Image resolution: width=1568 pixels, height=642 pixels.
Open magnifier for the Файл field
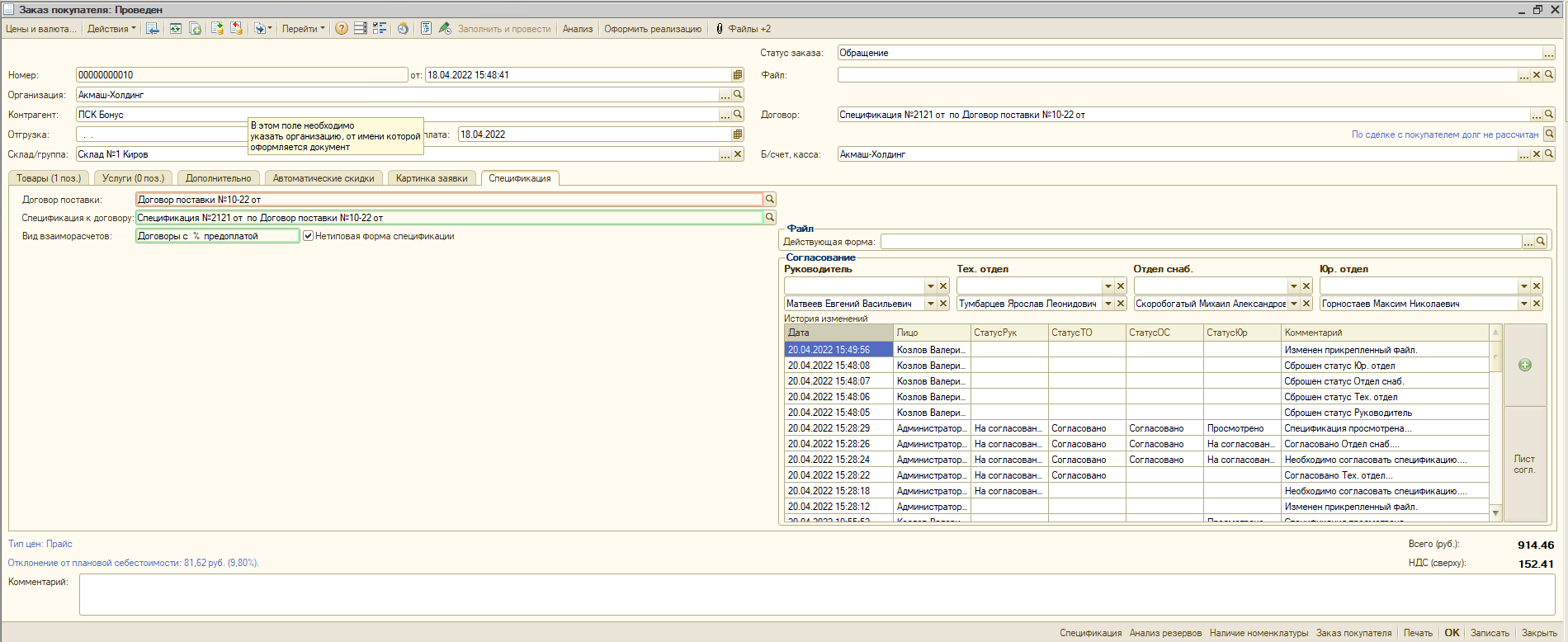1549,75
